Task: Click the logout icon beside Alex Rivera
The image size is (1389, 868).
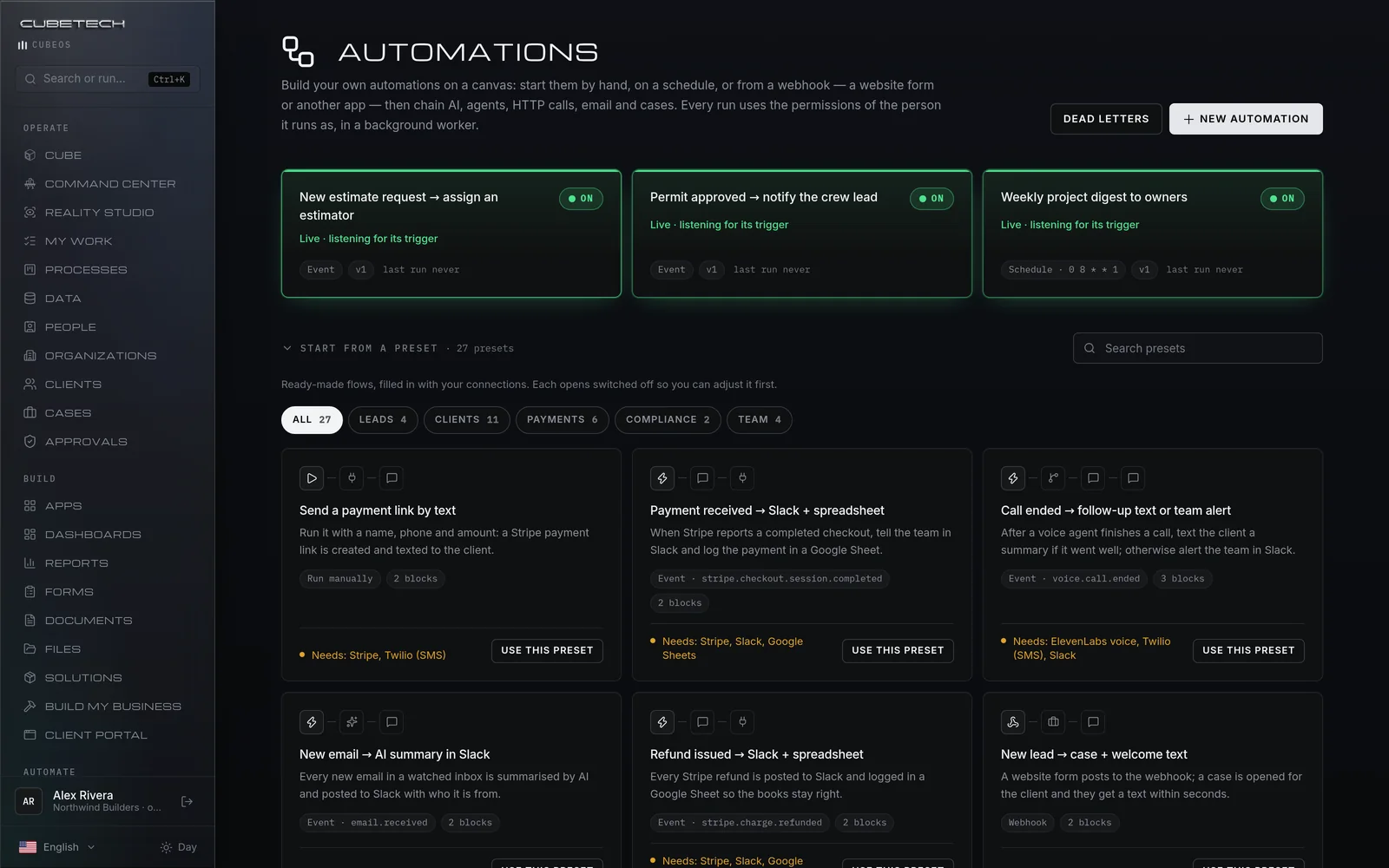Action: point(187,801)
